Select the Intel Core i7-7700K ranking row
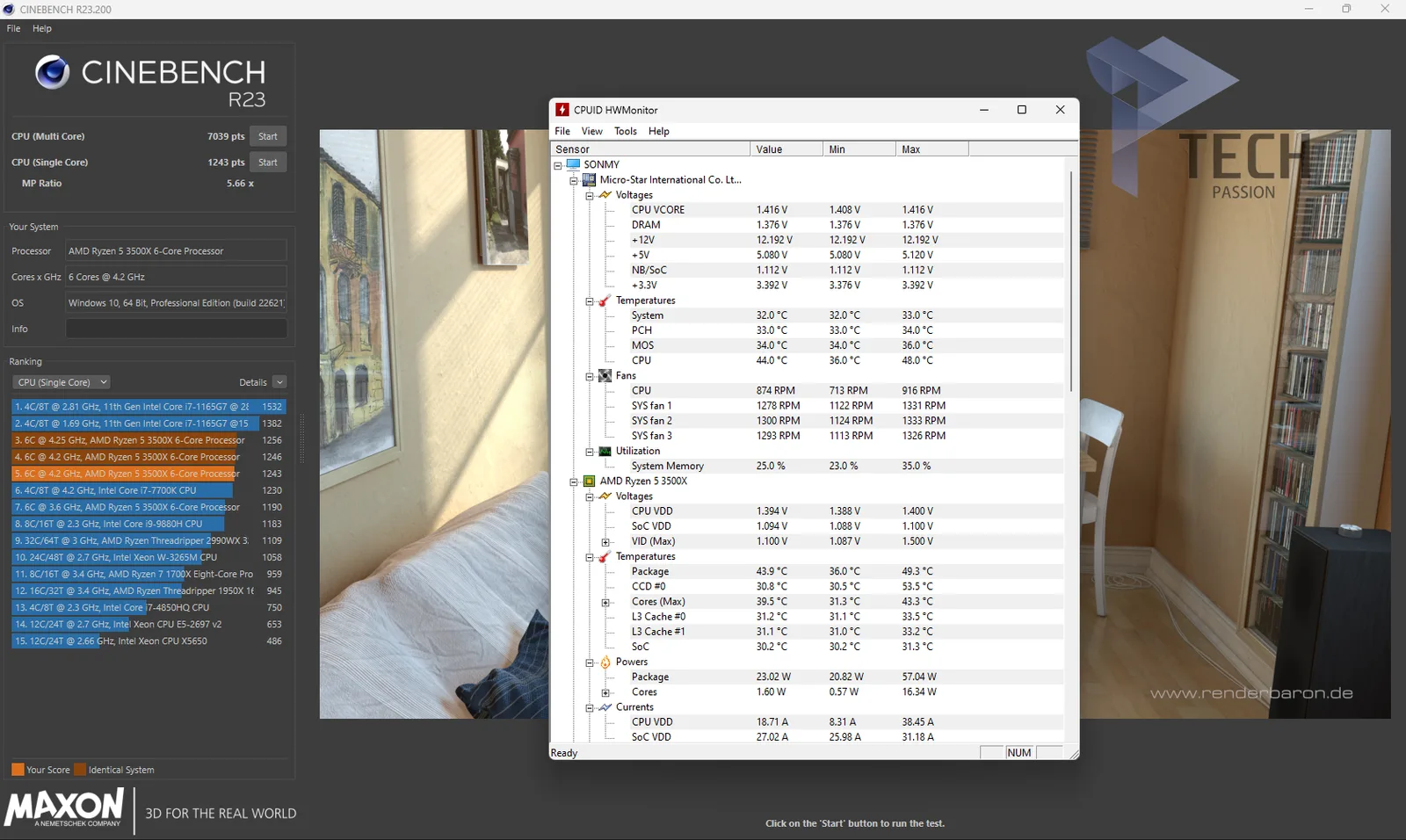The height and width of the screenshot is (840, 1406). point(149,490)
